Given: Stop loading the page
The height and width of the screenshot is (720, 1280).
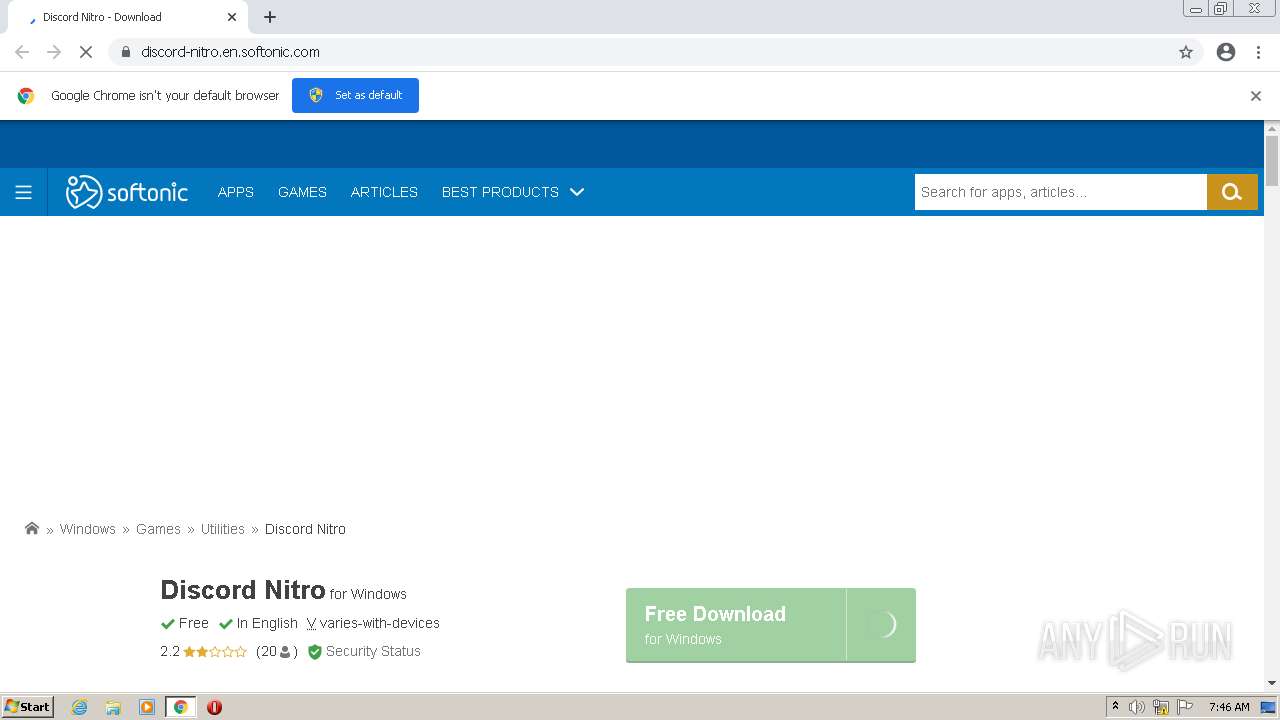Looking at the screenshot, I should (x=86, y=52).
